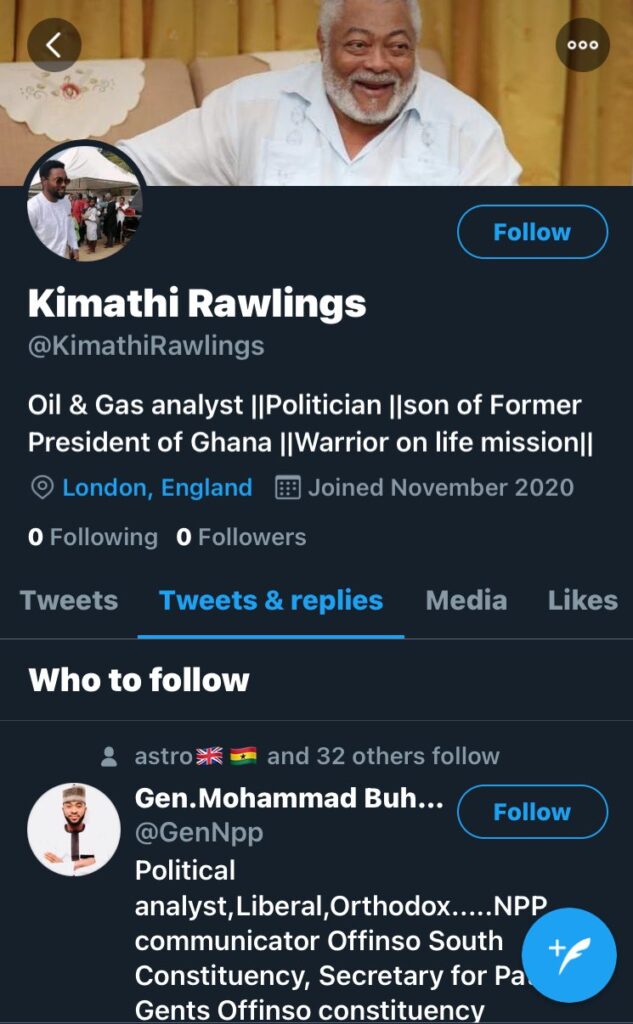Follow Kimathi Rawlings
This screenshot has width=633, height=1024.
[x=532, y=232]
